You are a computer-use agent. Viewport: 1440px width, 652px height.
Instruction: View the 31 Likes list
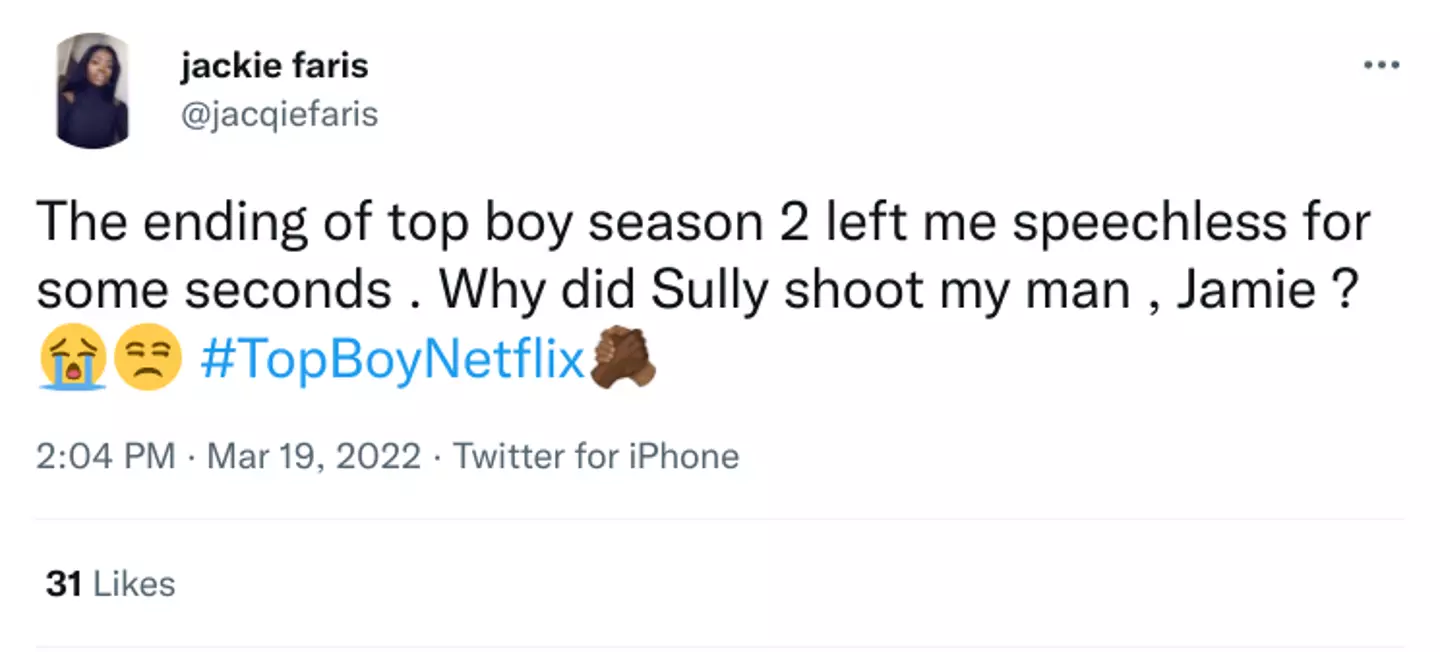click(110, 584)
